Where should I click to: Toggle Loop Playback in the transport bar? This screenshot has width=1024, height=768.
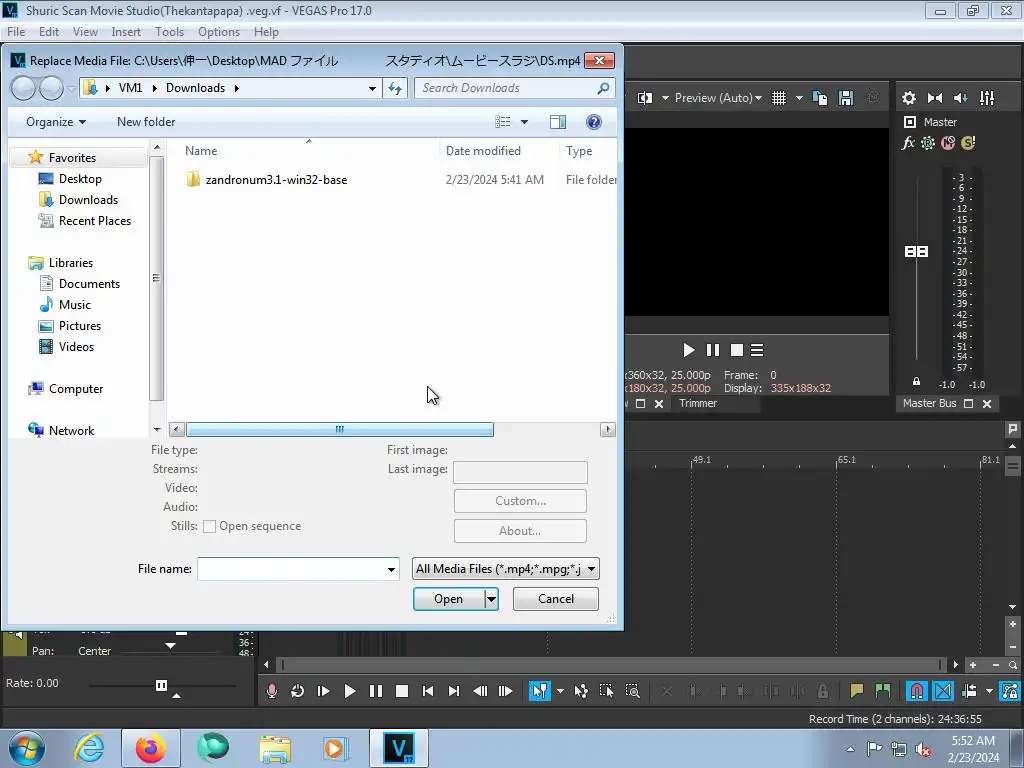(x=297, y=691)
